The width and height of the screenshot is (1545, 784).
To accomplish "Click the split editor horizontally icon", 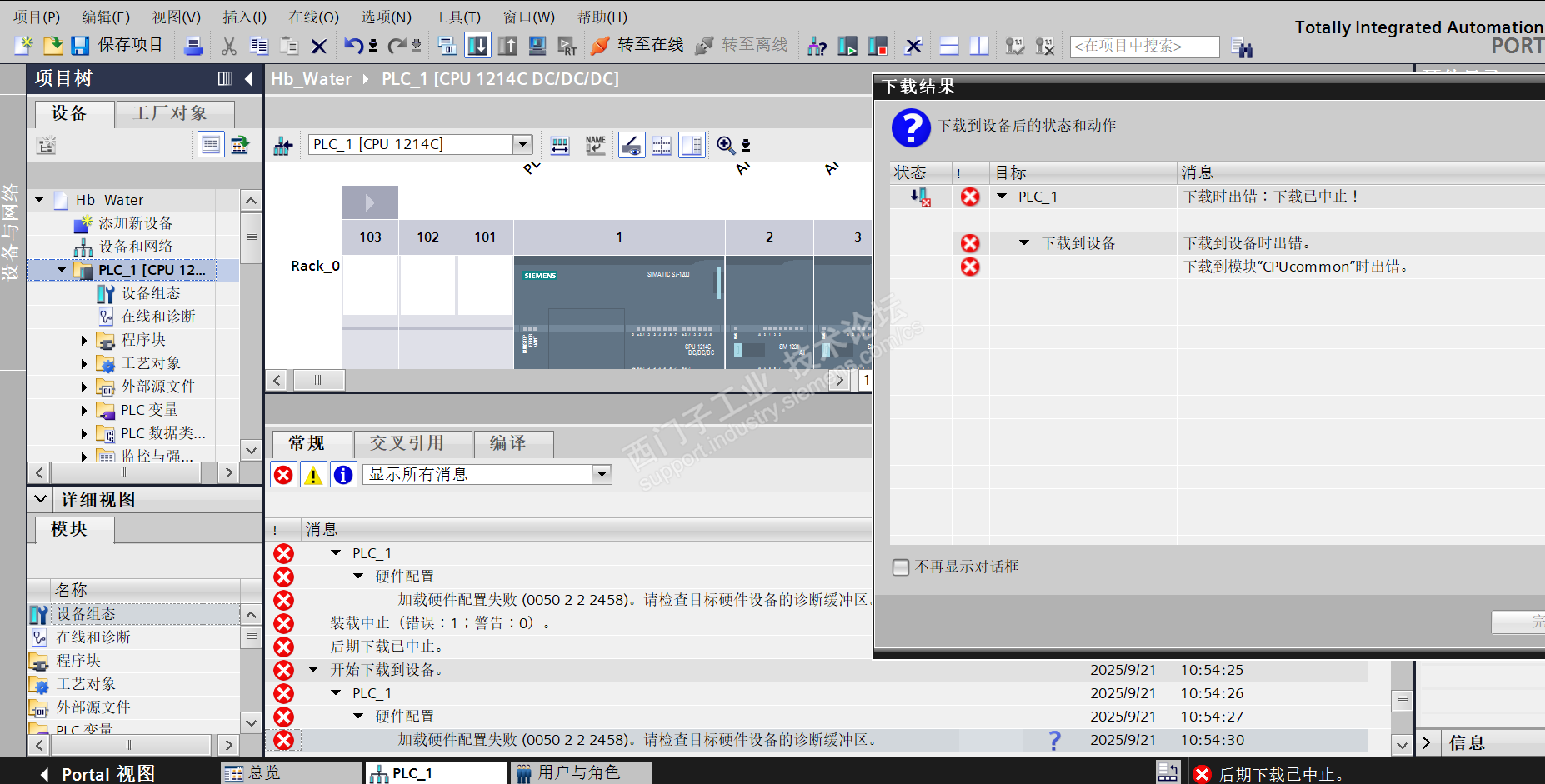I will tap(949, 46).
